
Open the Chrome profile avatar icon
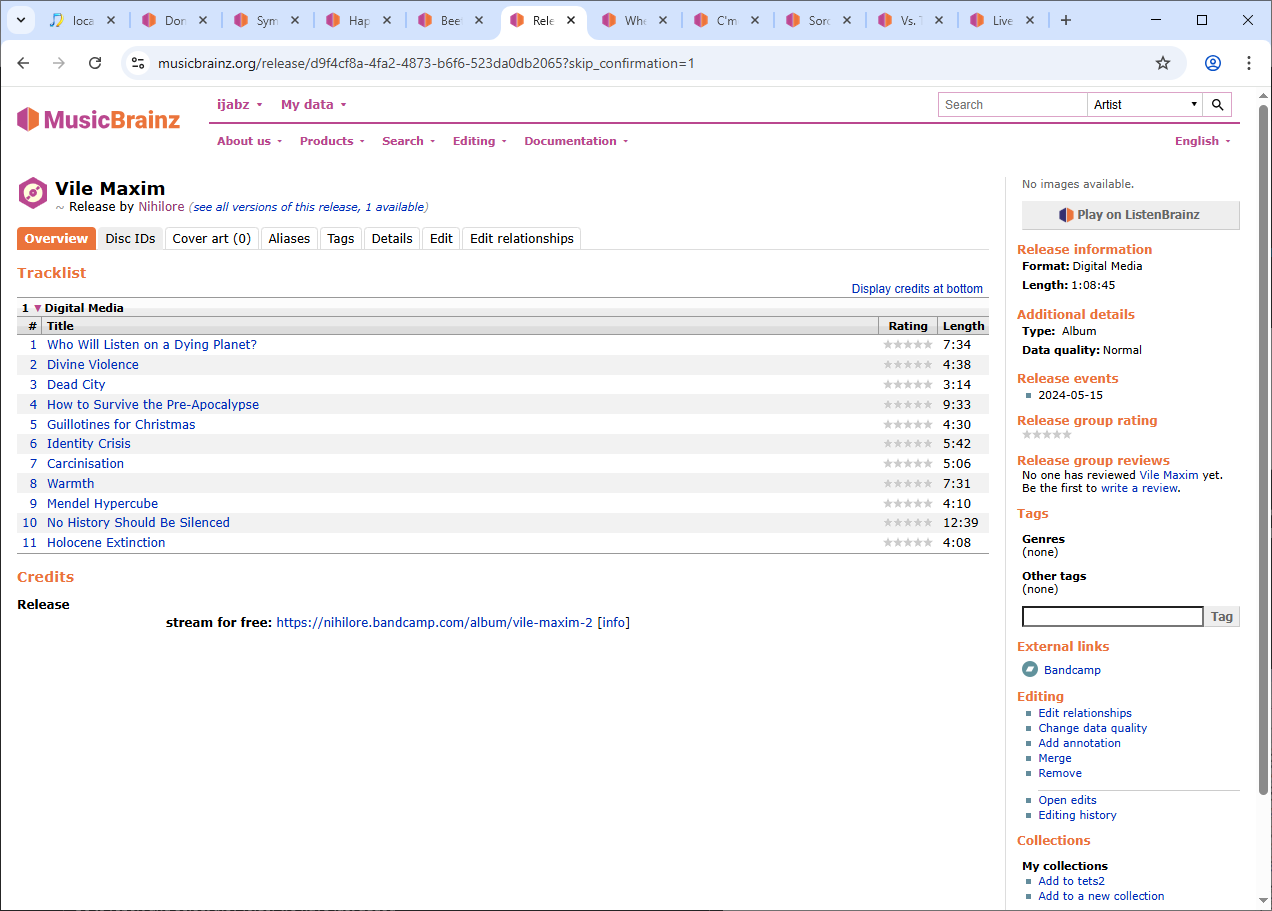[x=1213, y=63]
